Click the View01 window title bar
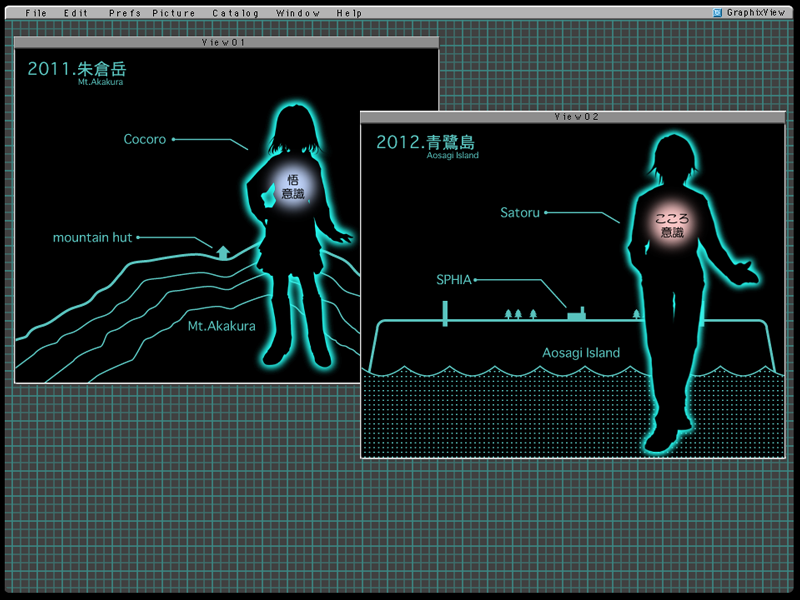The width and height of the screenshot is (800, 600). point(226,43)
